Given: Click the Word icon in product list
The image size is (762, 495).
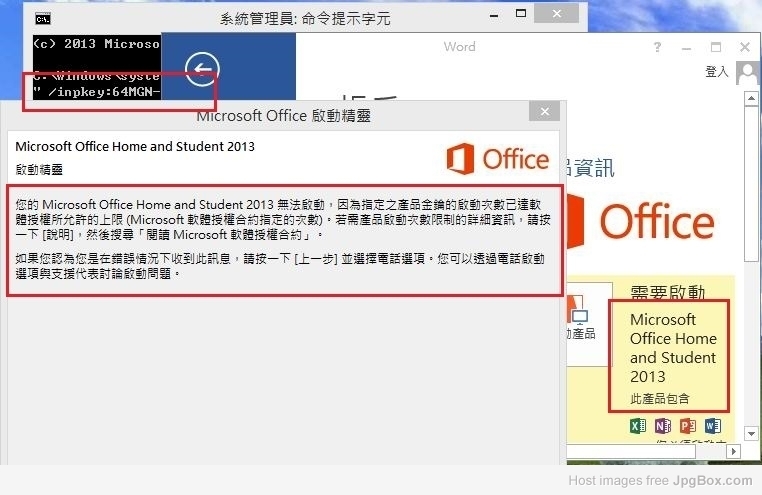Looking at the screenshot, I should tap(713, 426).
